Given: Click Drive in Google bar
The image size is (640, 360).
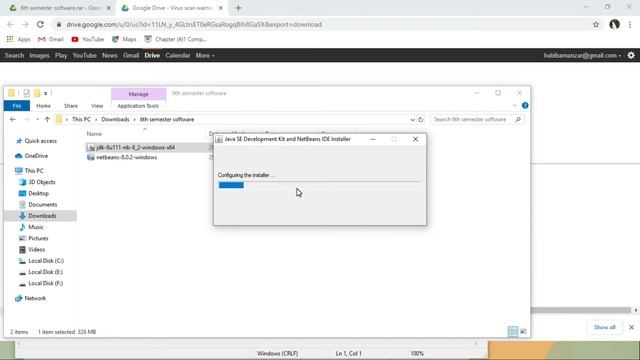Looking at the screenshot, I should pyautogui.click(x=152, y=56).
